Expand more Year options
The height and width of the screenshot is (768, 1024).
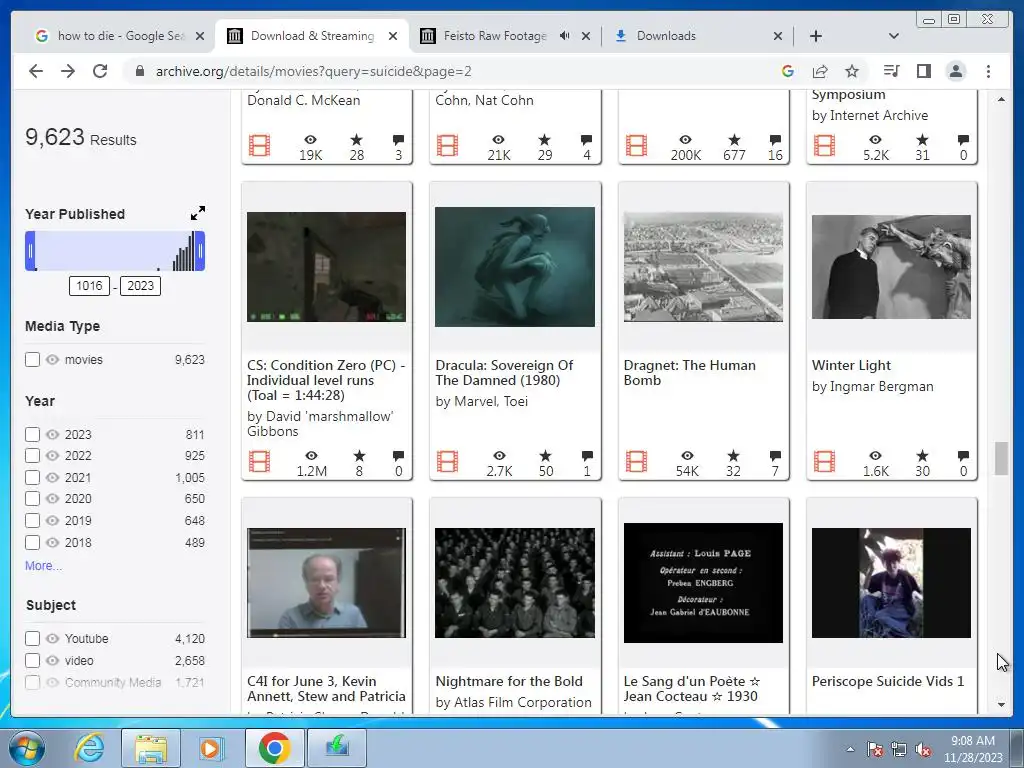point(43,566)
